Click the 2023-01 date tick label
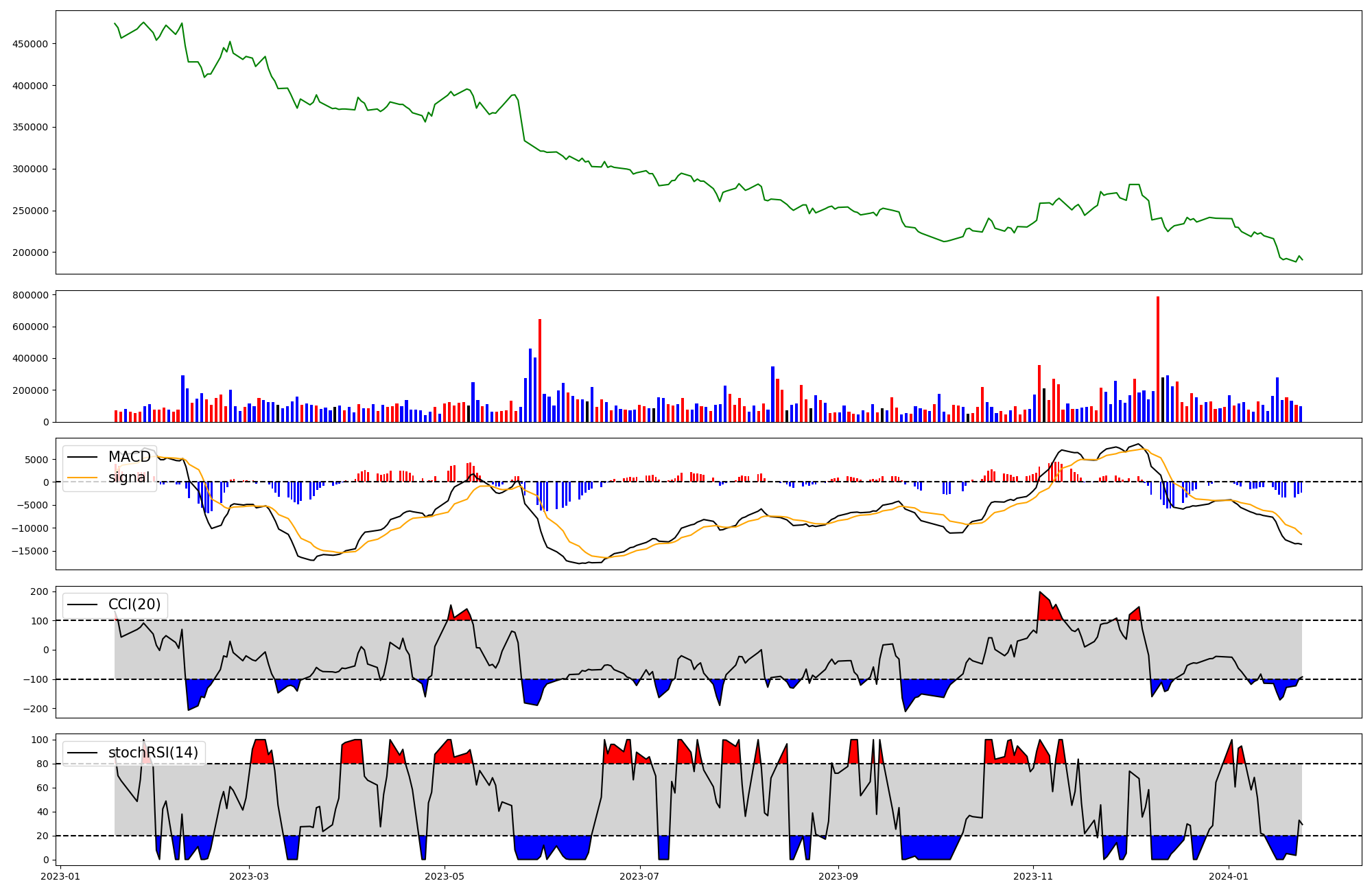Screen dimensions: 1372x892 click(x=60, y=876)
